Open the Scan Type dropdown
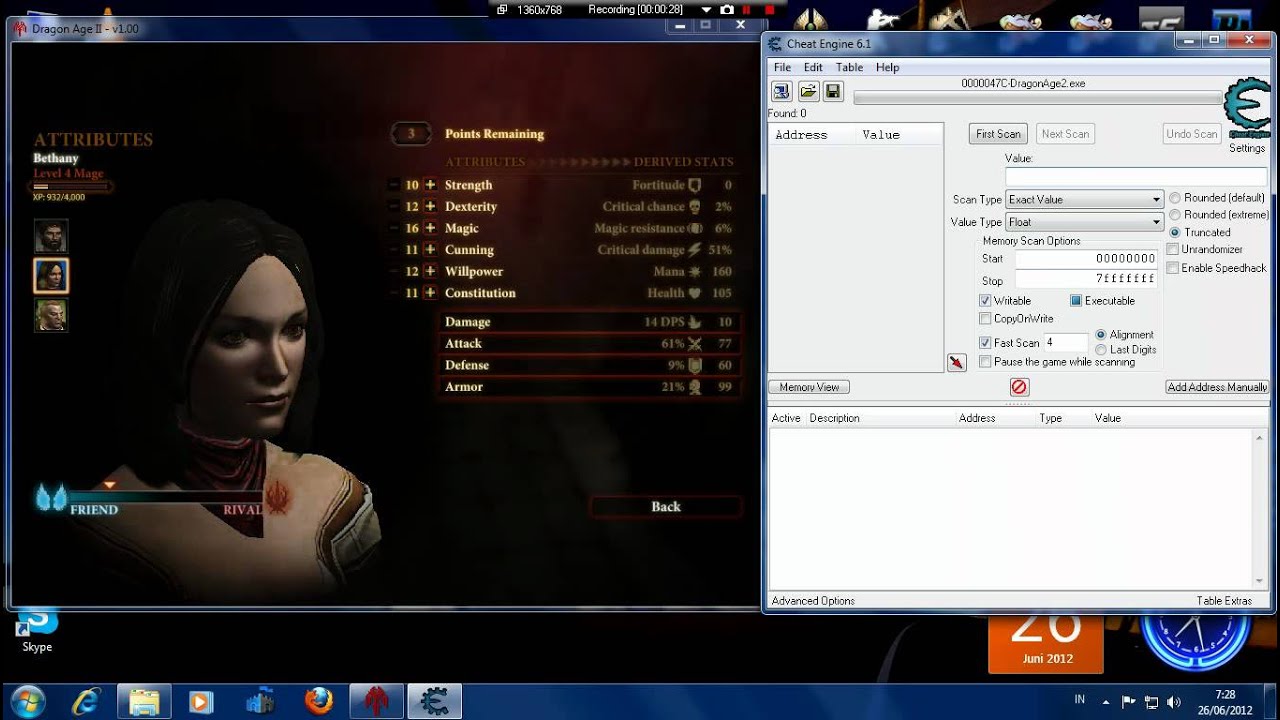The height and width of the screenshot is (720, 1280). point(1084,200)
